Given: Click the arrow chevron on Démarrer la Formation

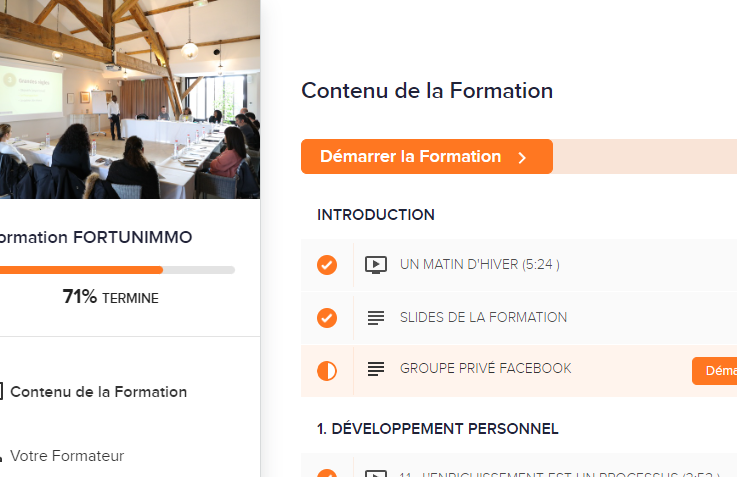Looking at the screenshot, I should tap(522, 157).
